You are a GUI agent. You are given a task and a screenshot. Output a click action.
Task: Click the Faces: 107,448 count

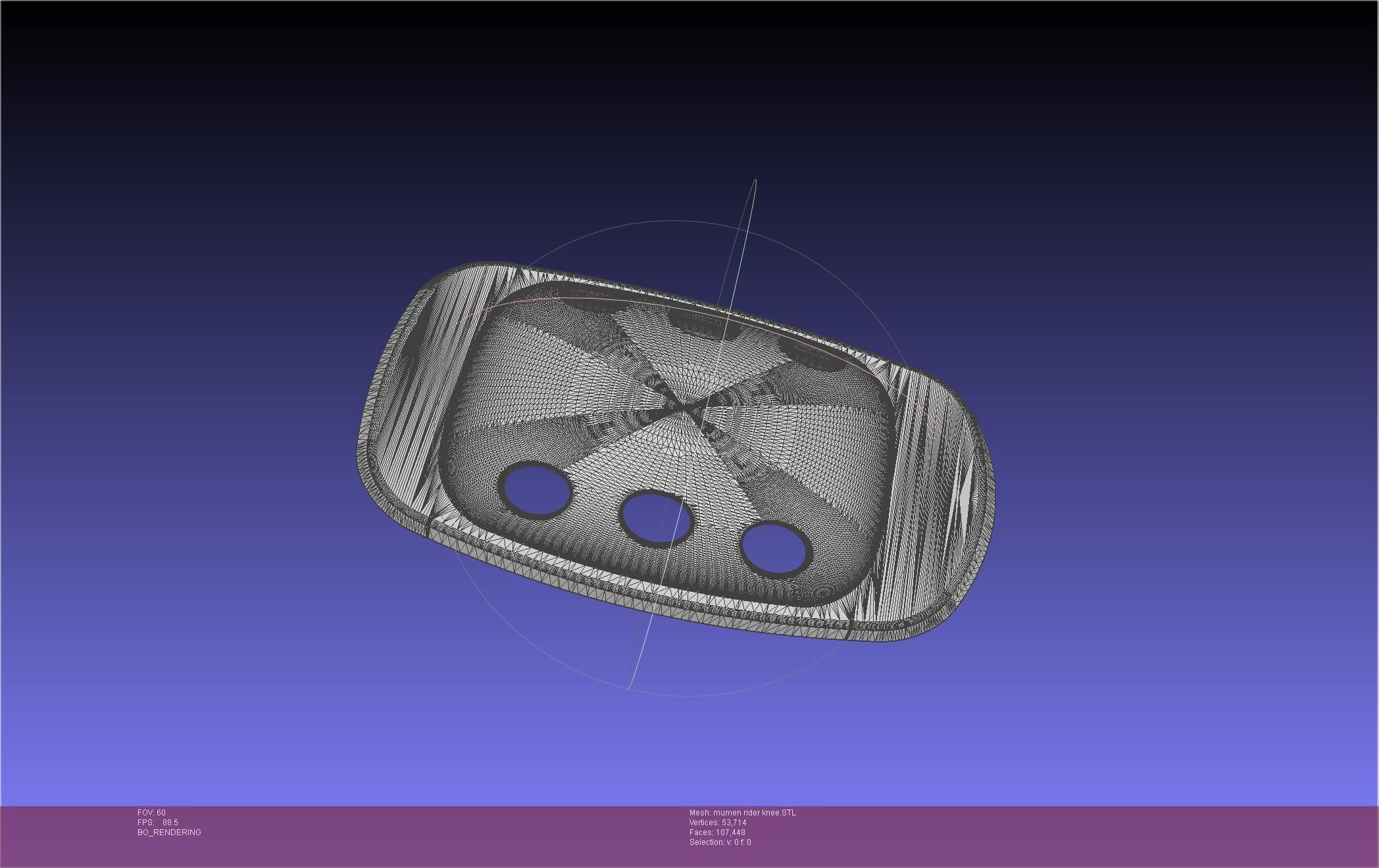[x=716, y=832]
